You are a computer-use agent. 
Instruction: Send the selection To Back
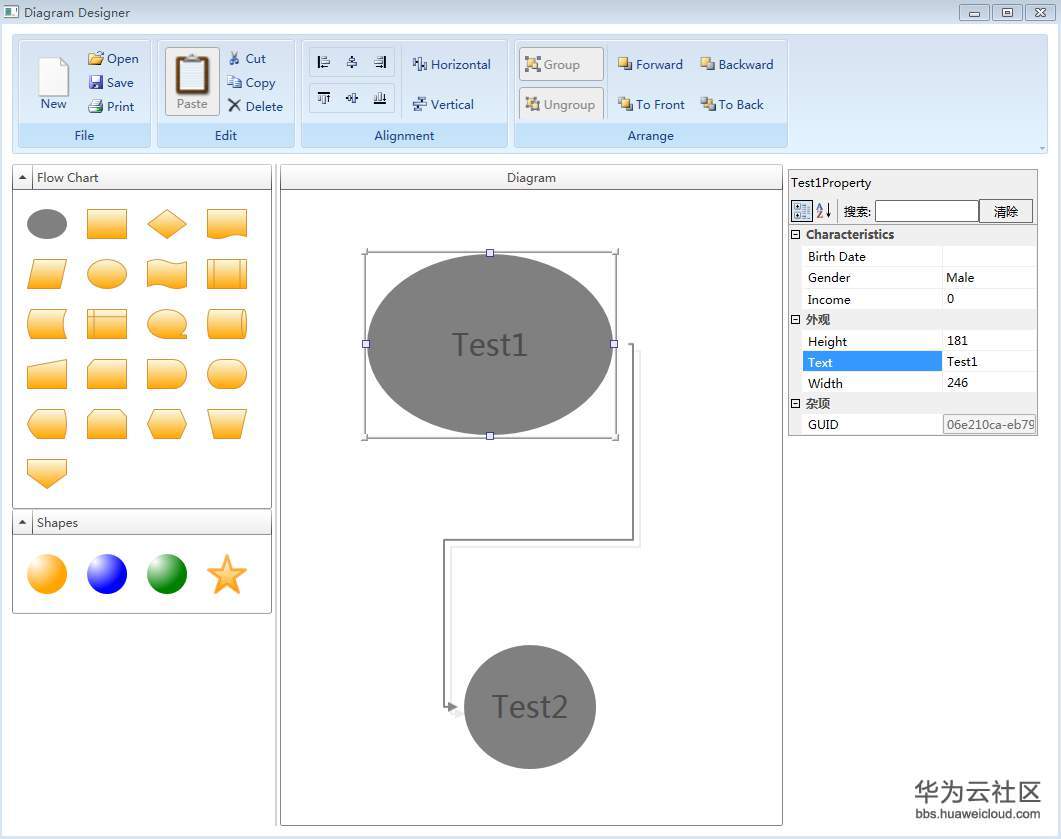731,104
